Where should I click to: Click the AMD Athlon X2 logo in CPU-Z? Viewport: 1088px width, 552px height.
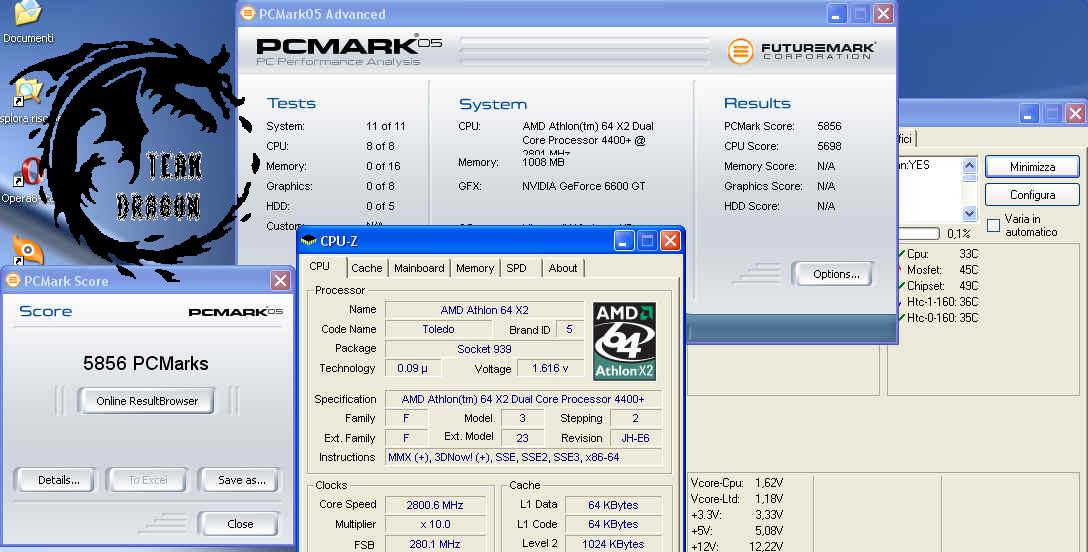click(624, 340)
